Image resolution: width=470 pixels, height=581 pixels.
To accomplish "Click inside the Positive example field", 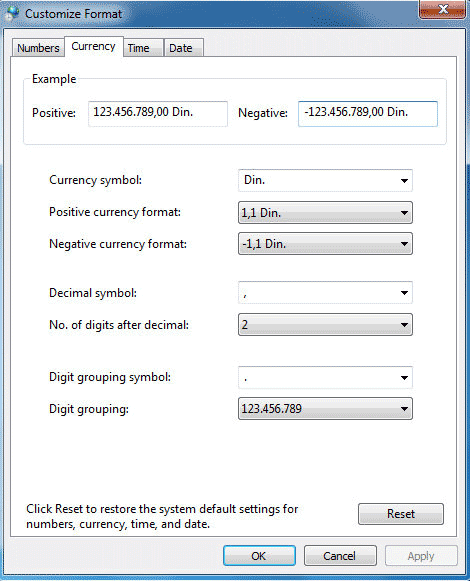I will [158, 114].
